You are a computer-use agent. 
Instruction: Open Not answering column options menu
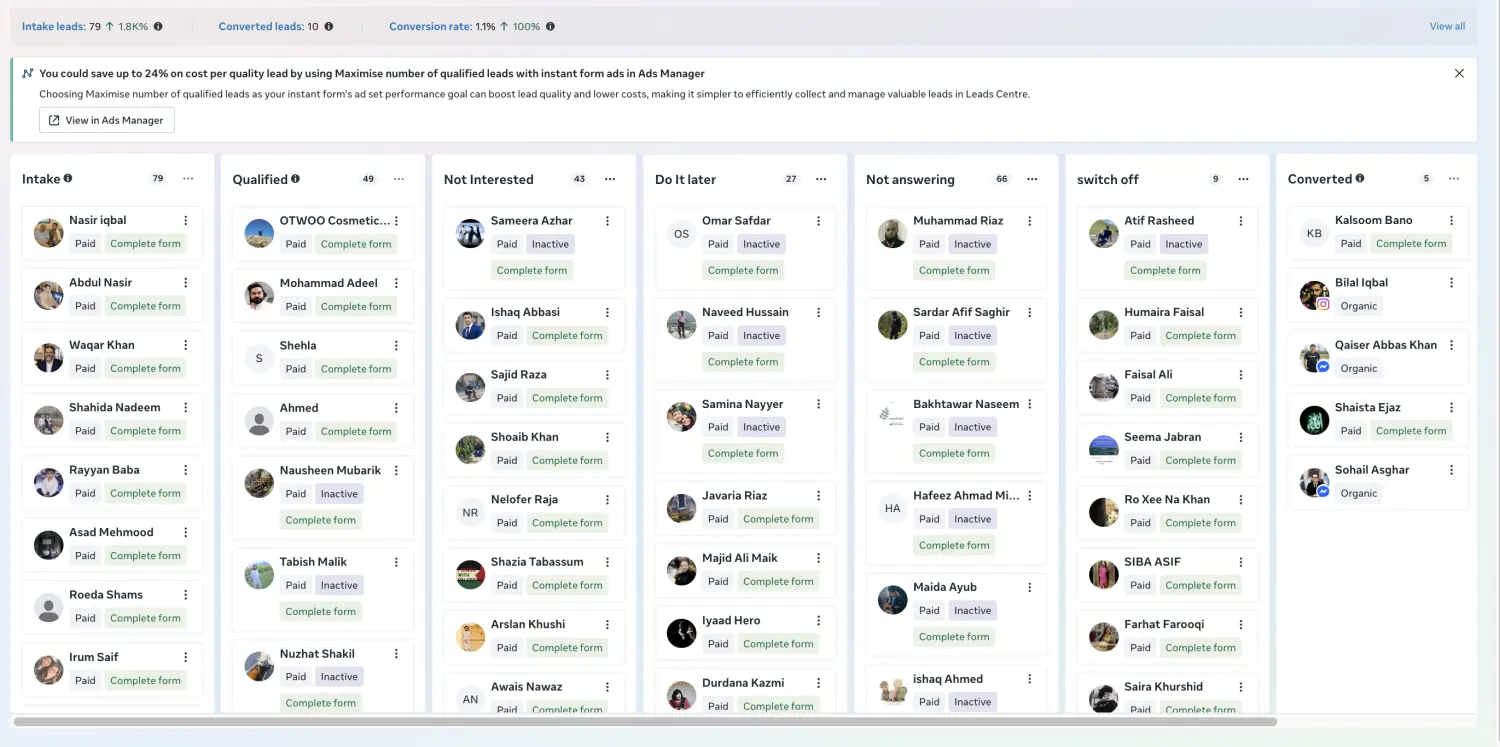tap(1032, 179)
